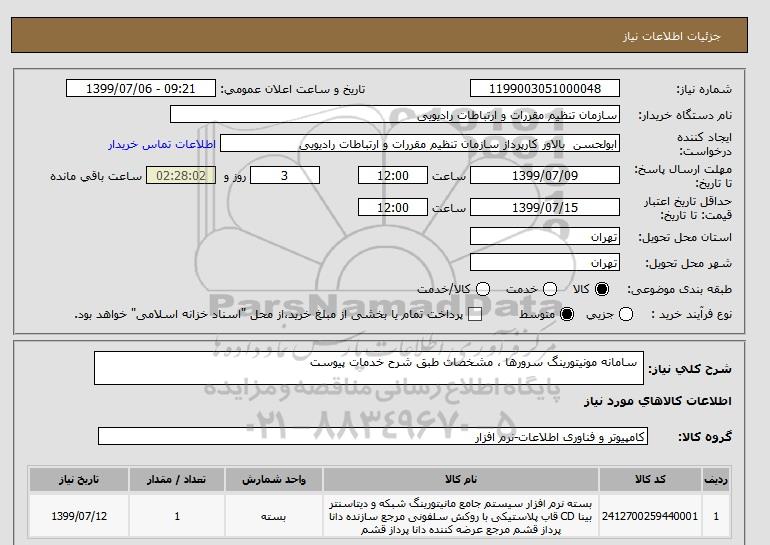Click the unit cell بسته
Viewport: 770px width, 545px height.
(x=274, y=516)
